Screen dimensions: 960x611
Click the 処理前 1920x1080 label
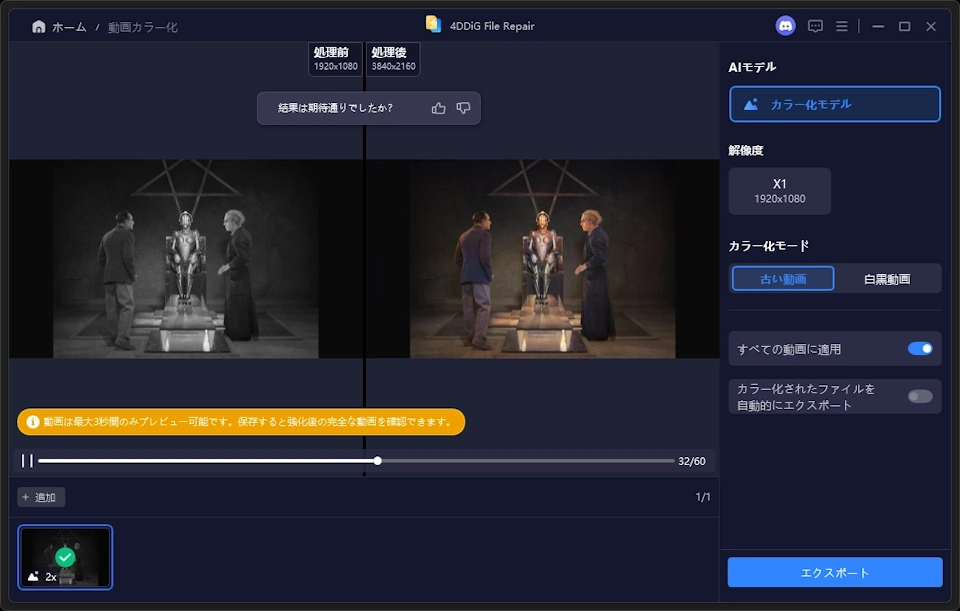[335, 59]
